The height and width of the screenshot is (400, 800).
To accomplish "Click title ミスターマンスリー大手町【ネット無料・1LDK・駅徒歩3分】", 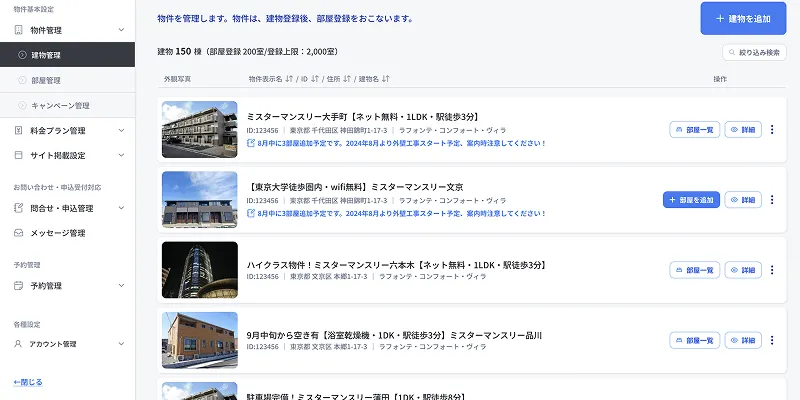I will click(x=363, y=117).
